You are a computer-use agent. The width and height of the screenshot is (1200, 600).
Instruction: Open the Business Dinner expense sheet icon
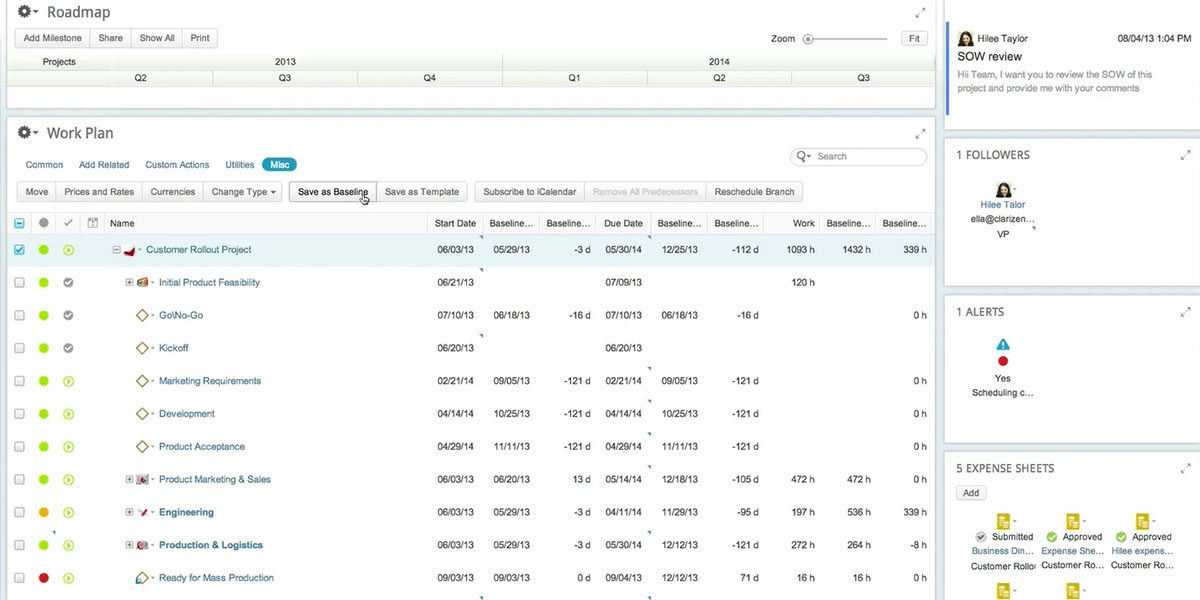tap(1003, 521)
